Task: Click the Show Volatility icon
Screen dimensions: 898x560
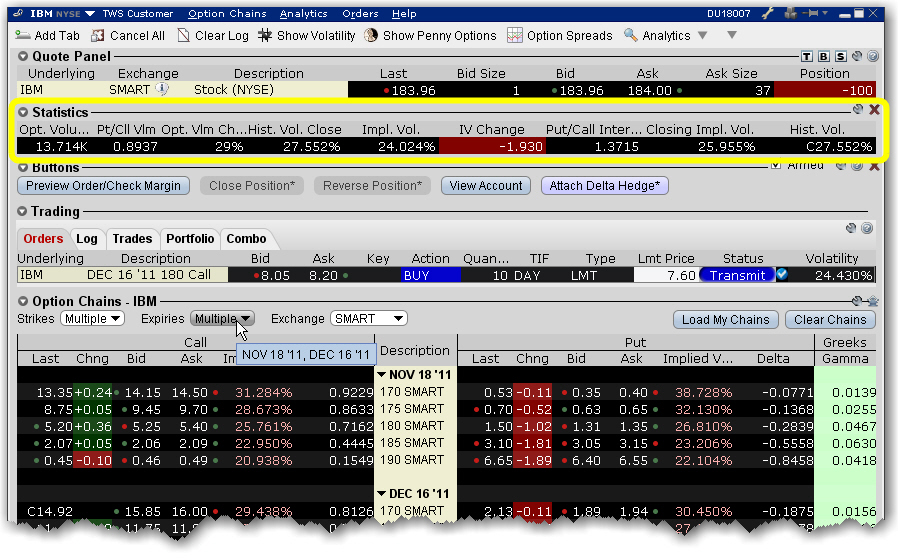Action: (266, 35)
